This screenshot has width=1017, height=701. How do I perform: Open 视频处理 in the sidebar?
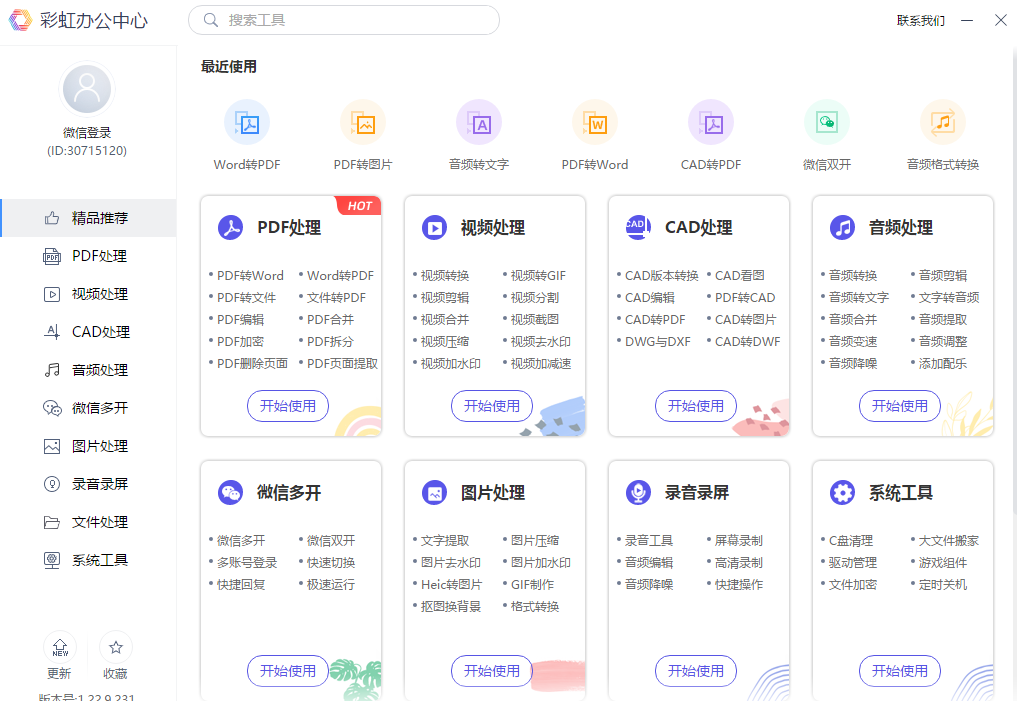click(x=88, y=294)
